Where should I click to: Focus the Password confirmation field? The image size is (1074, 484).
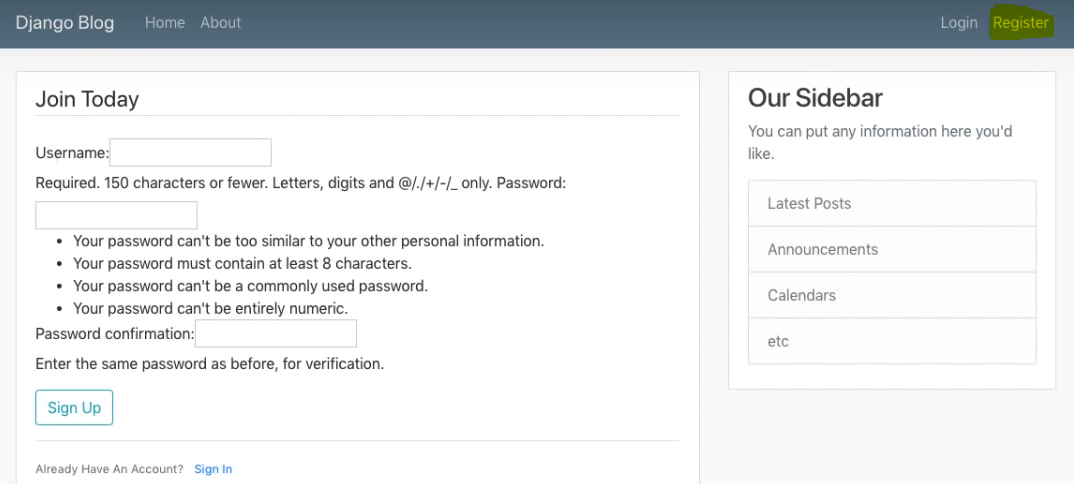pos(275,334)
